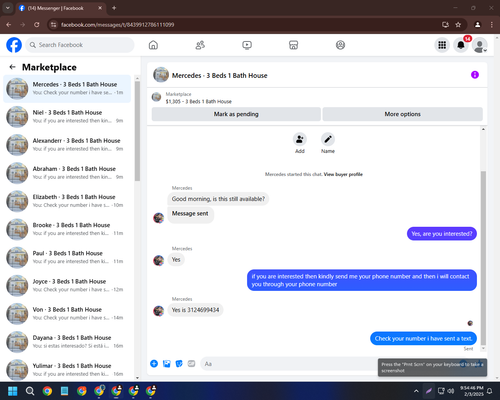Show hidden system tray icons
Screen dimensions: 500x400
coord(416,391)
